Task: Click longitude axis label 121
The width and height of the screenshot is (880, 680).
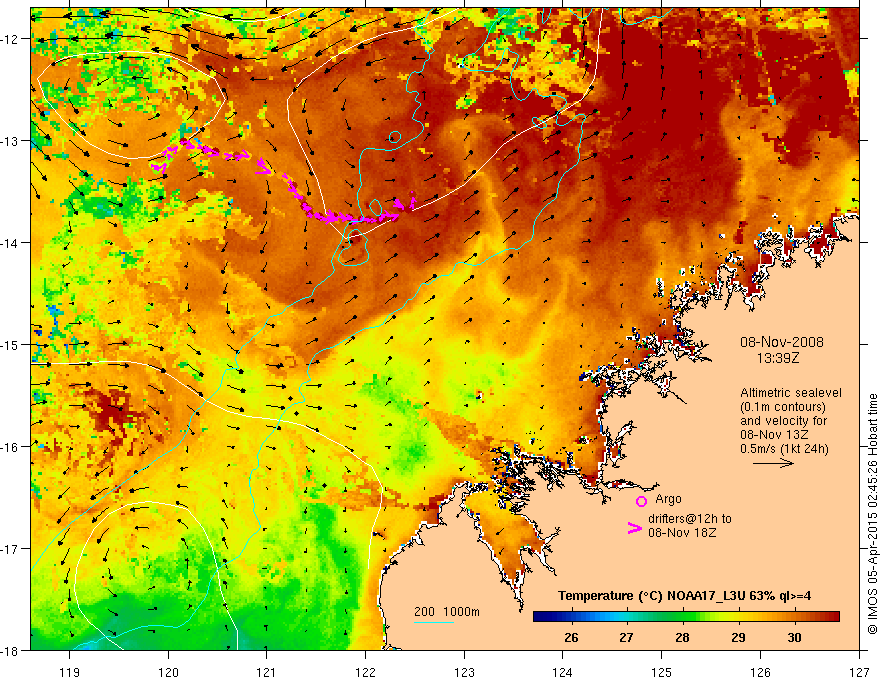Action: (x=267, y=672)
